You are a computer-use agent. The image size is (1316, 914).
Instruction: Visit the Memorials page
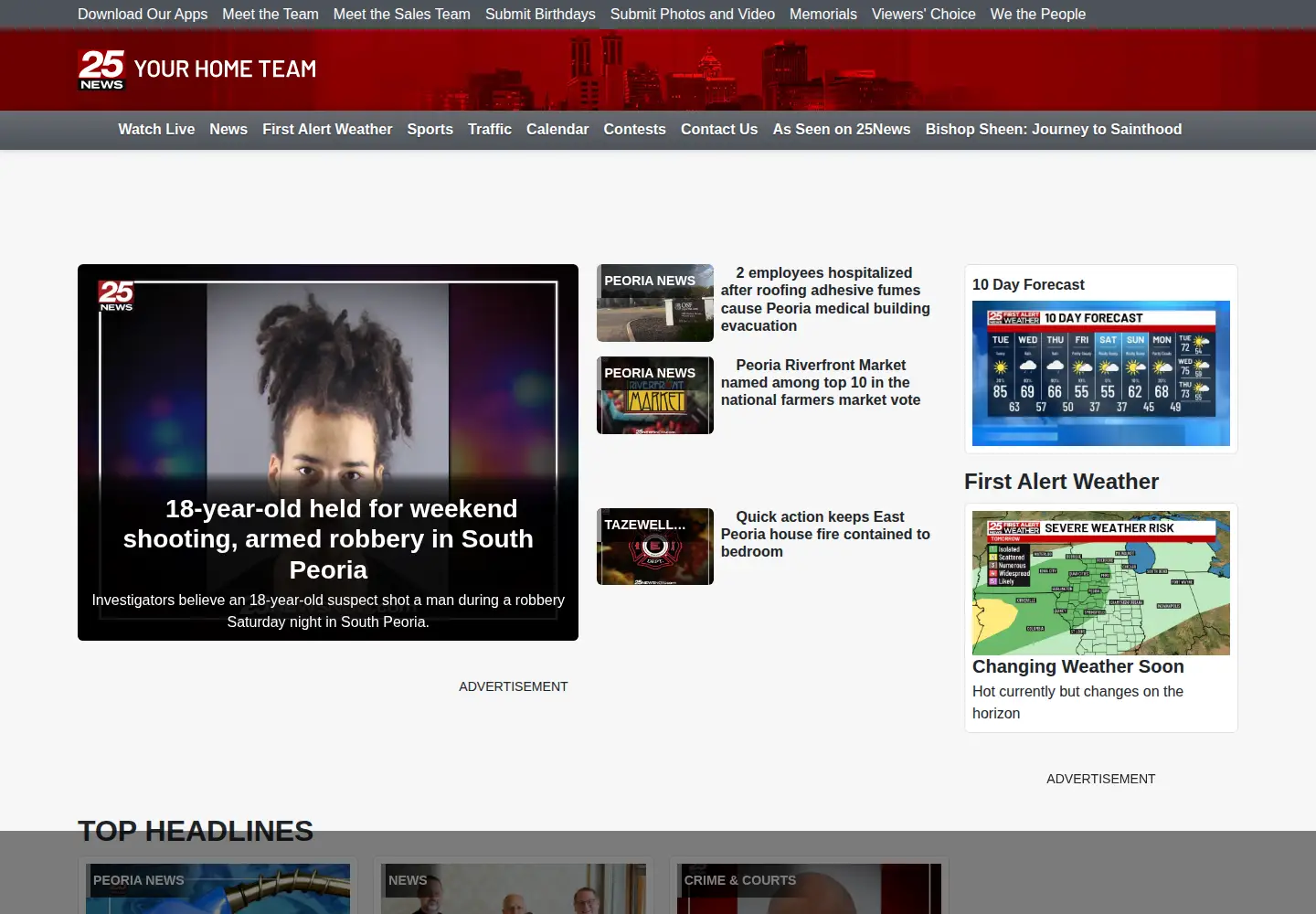click(x=823, y=14)
